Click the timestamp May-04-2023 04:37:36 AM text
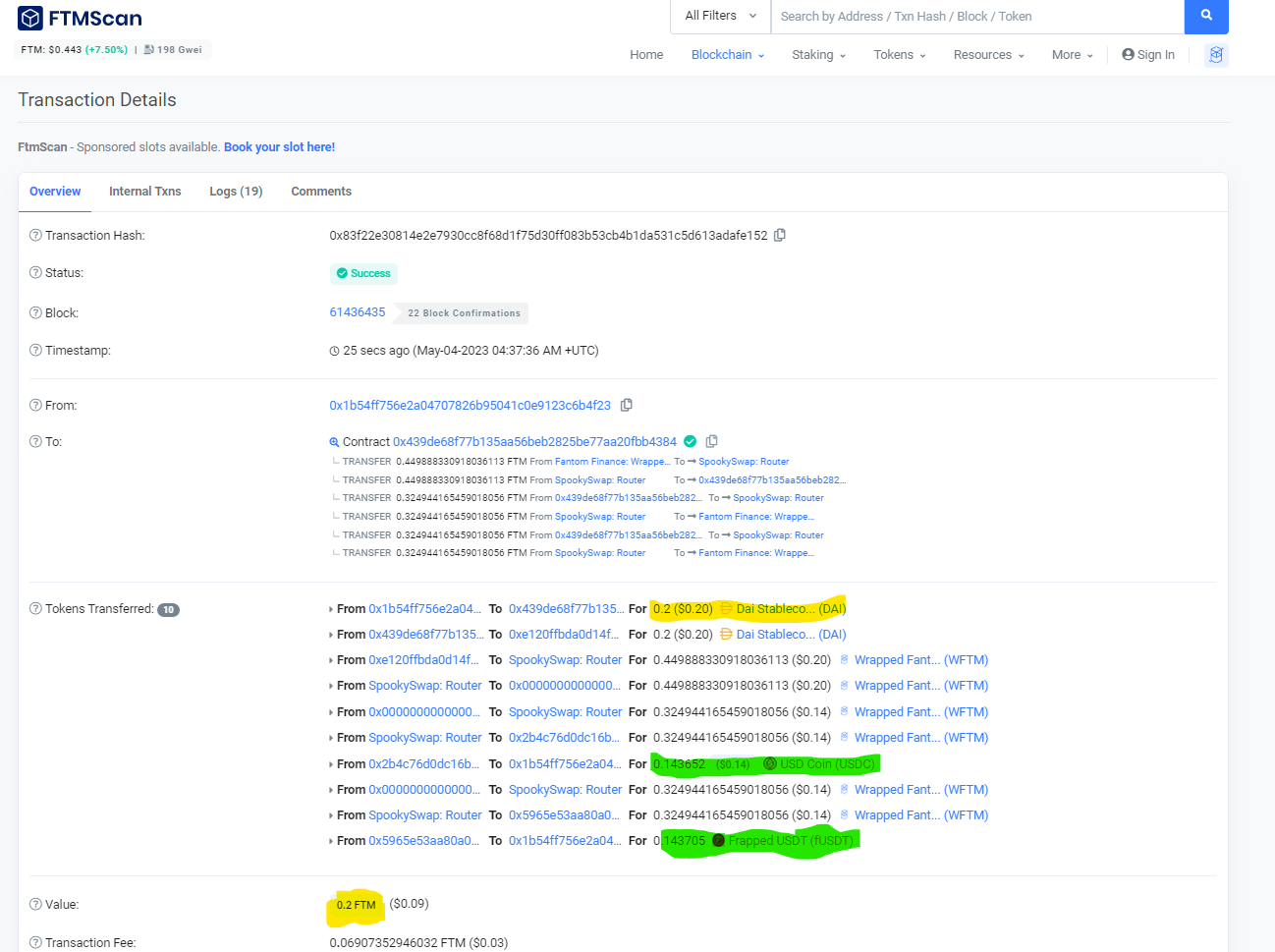This screenshot has height=952, width=1275. (505, 350)
